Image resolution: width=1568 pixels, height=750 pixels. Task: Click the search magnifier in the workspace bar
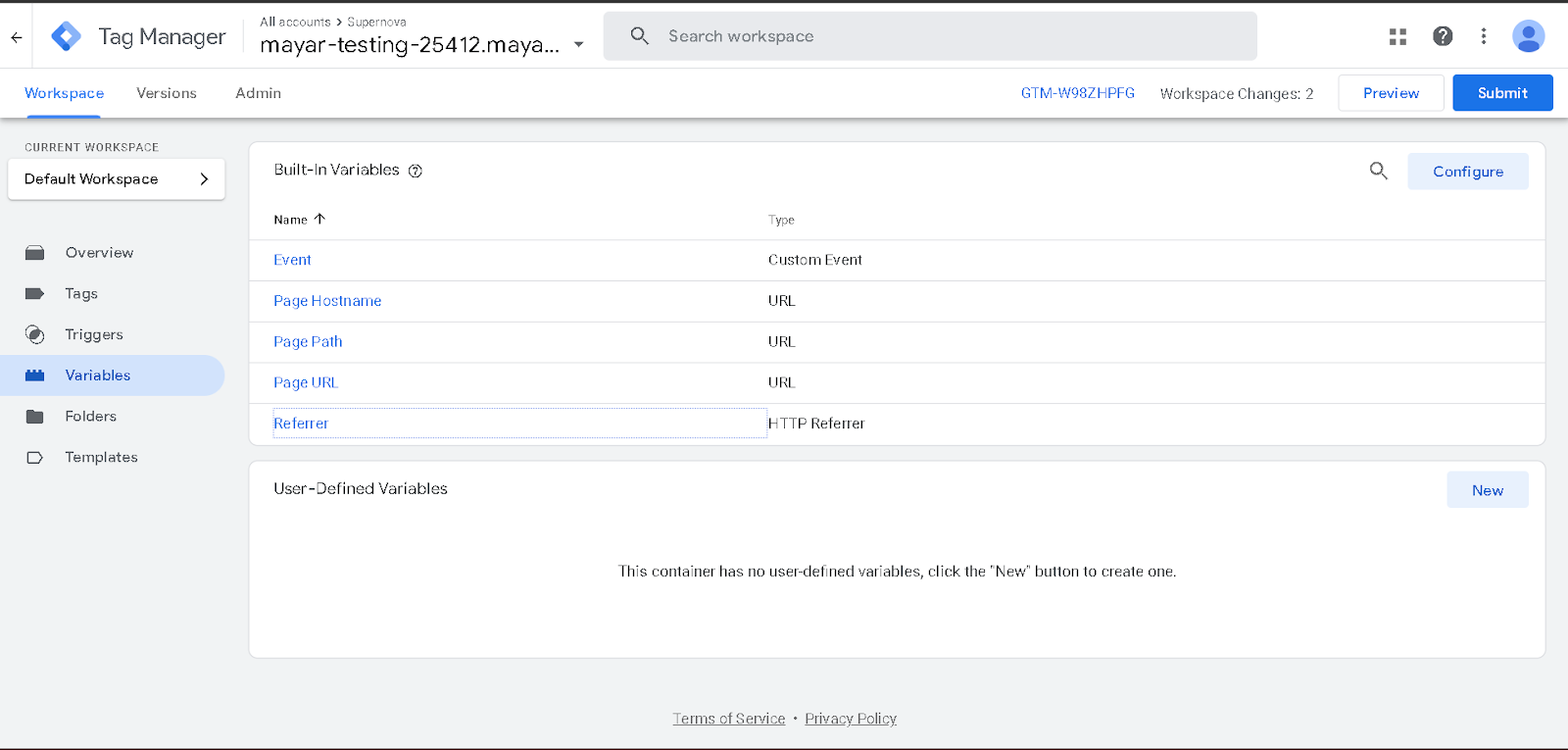pyautogui.click(x=640, y=36)
